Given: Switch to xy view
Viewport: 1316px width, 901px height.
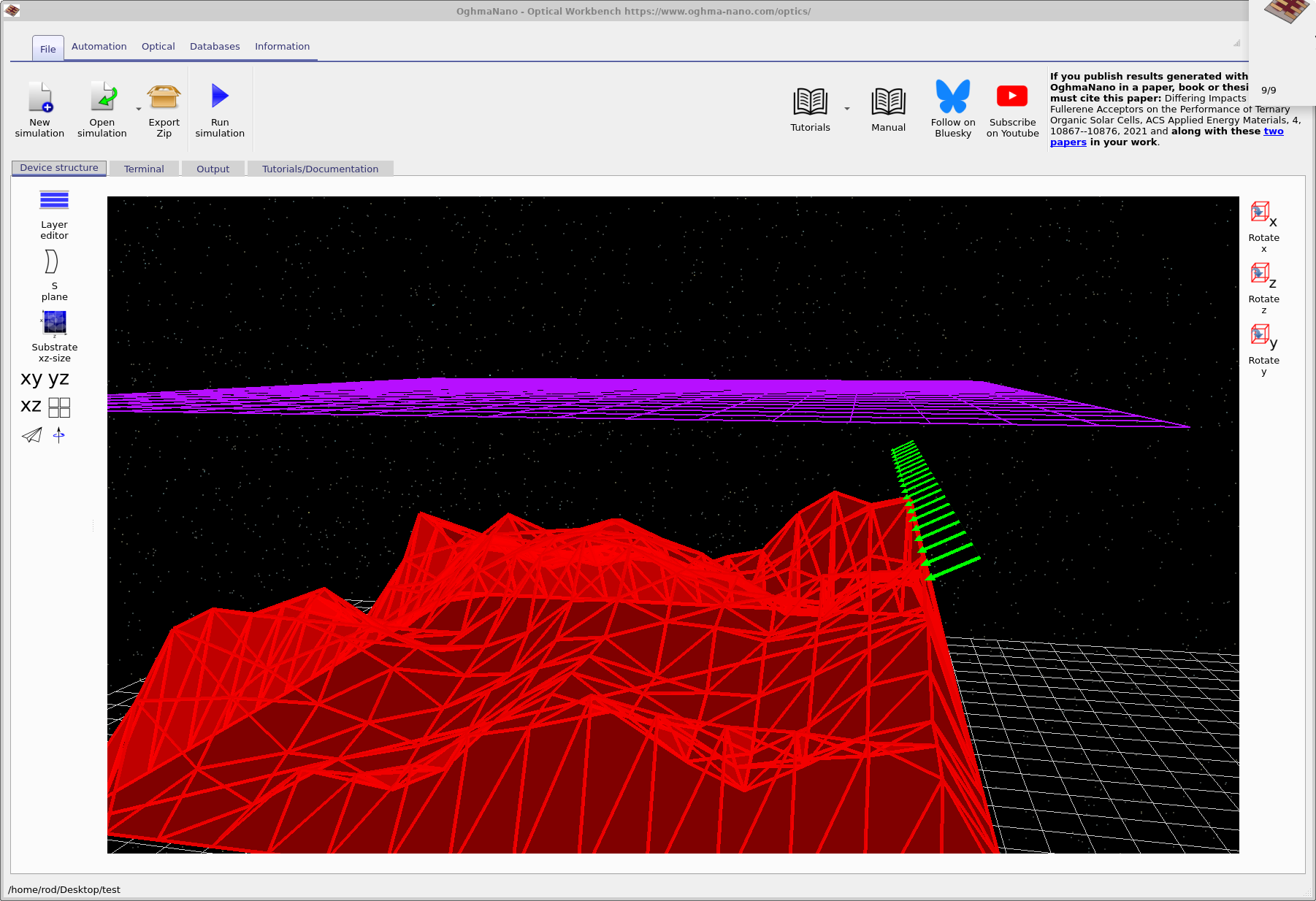Looking at the screenshot, I should coord(31,378).
